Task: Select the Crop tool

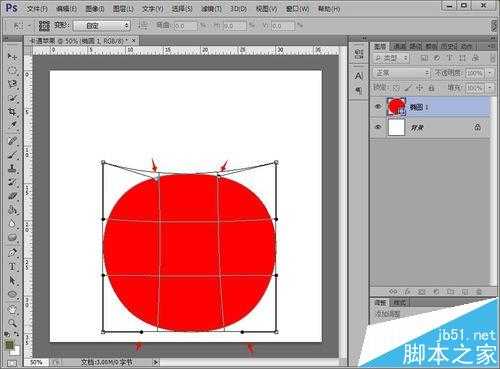Action: pos(12,111)
